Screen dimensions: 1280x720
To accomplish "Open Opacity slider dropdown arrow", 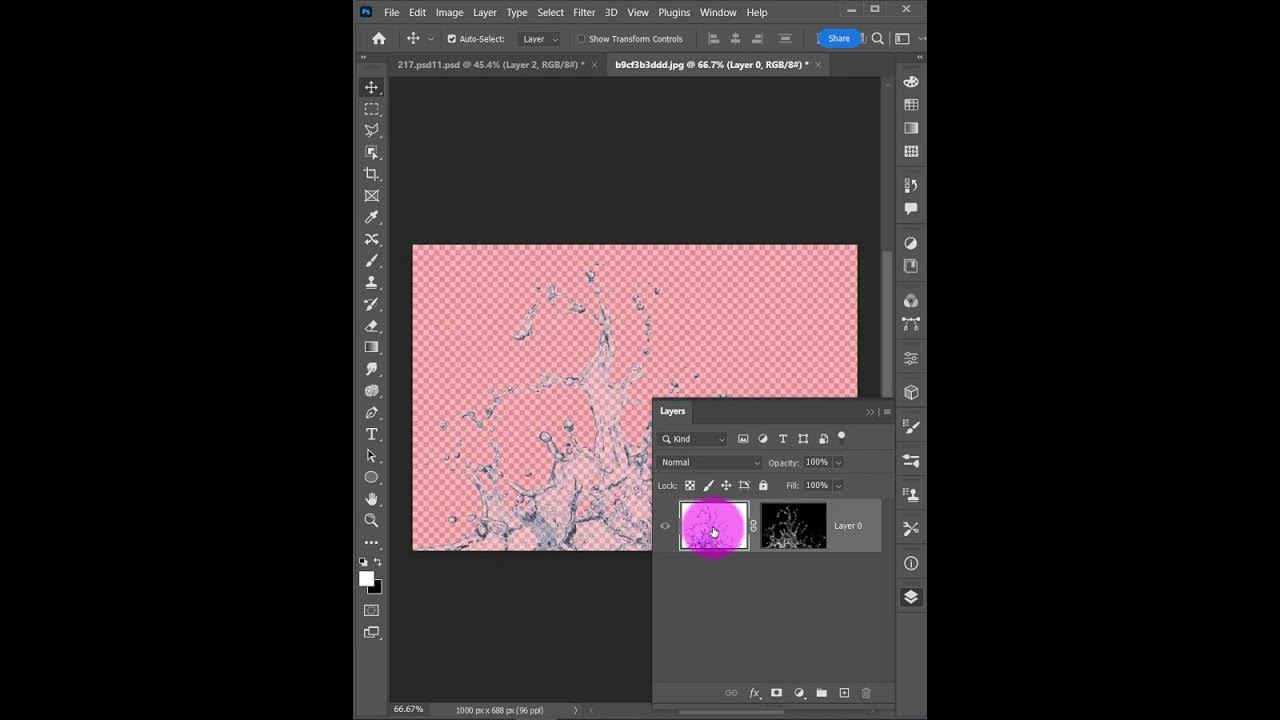I will tap(838, 463).
